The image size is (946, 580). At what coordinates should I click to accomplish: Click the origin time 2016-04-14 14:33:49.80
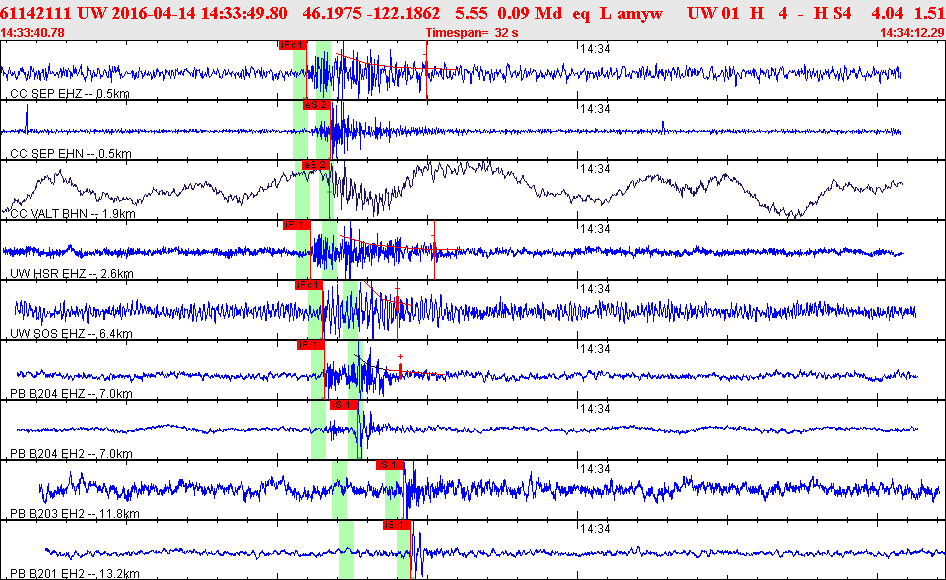(x=199, y=13)
